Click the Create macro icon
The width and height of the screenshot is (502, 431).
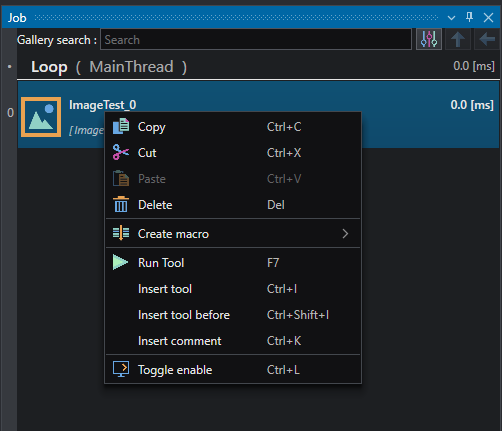pos(121,233)
